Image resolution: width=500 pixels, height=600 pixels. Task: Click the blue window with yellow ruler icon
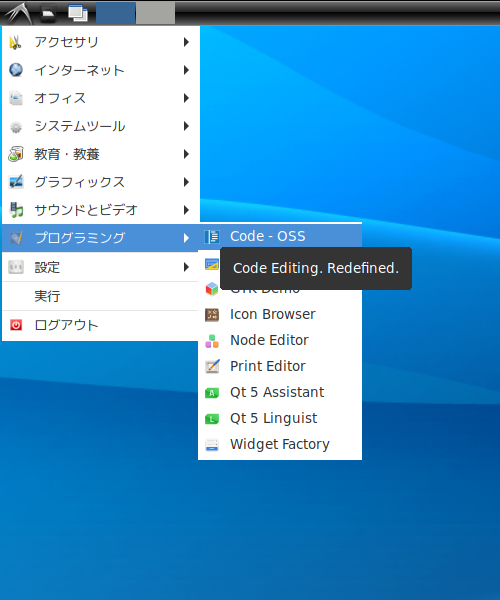(x=212, y=264)
